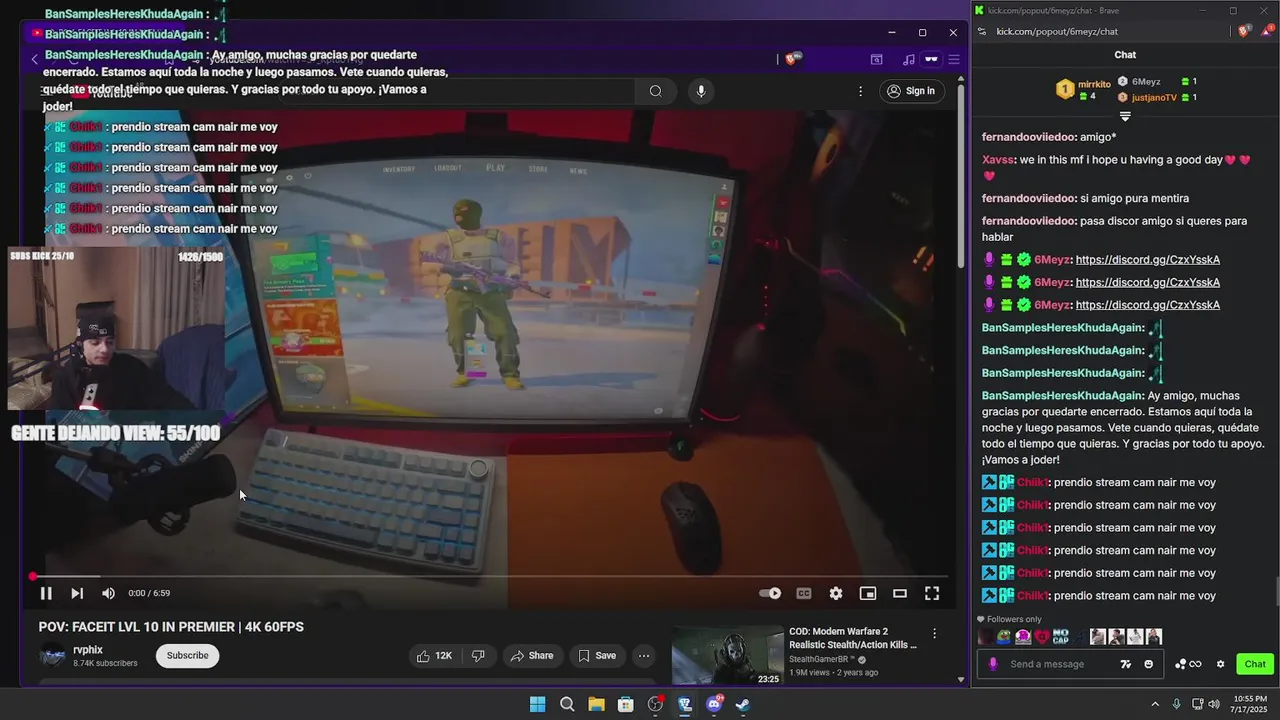Expand the chat leaderboard chevron
Viewport: 1280px width, 720px height.
coord(1125,117)
